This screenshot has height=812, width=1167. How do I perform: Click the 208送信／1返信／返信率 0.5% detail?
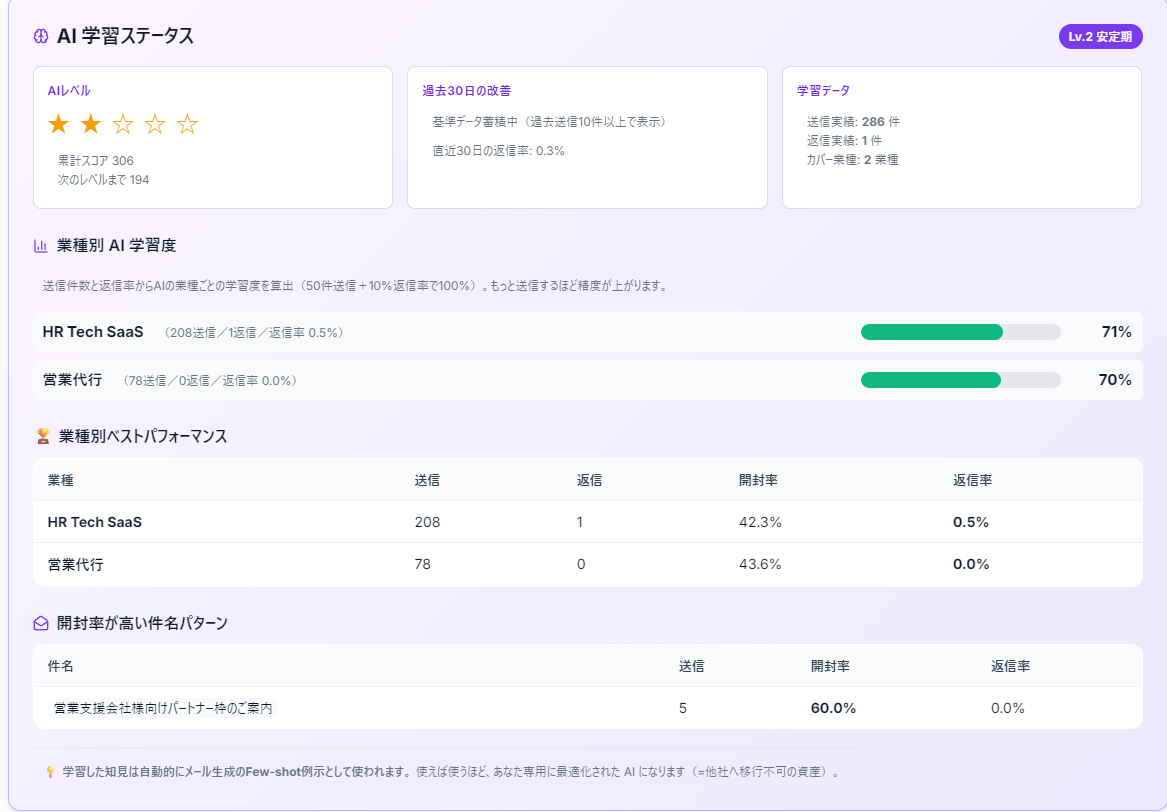pyautogui.click(x=254, y=333)
